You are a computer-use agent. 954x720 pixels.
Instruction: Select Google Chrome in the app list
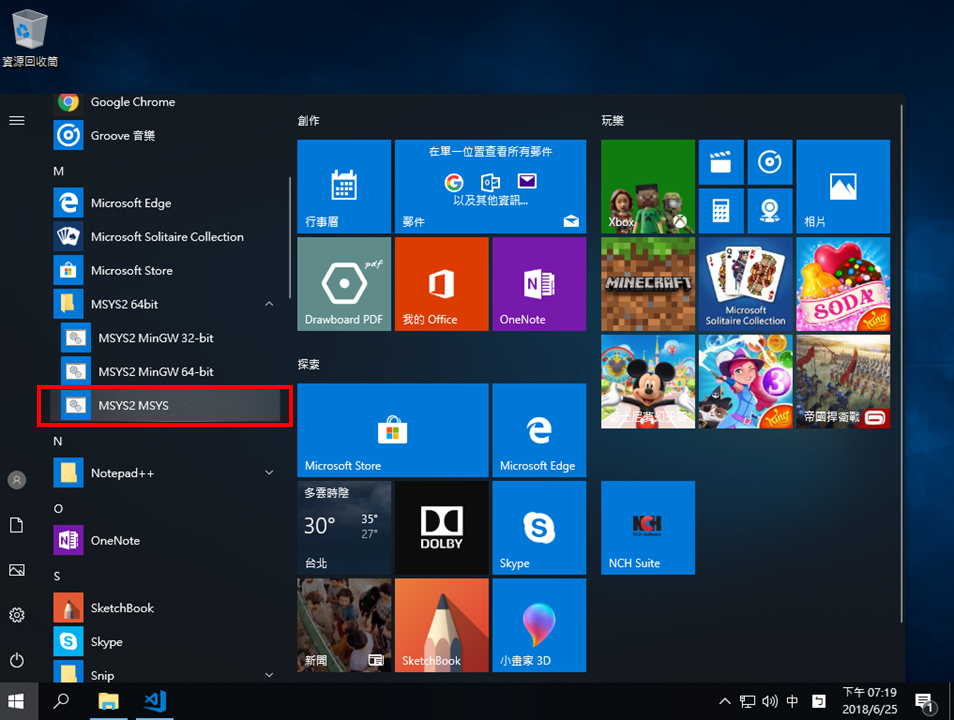(132, 102)
